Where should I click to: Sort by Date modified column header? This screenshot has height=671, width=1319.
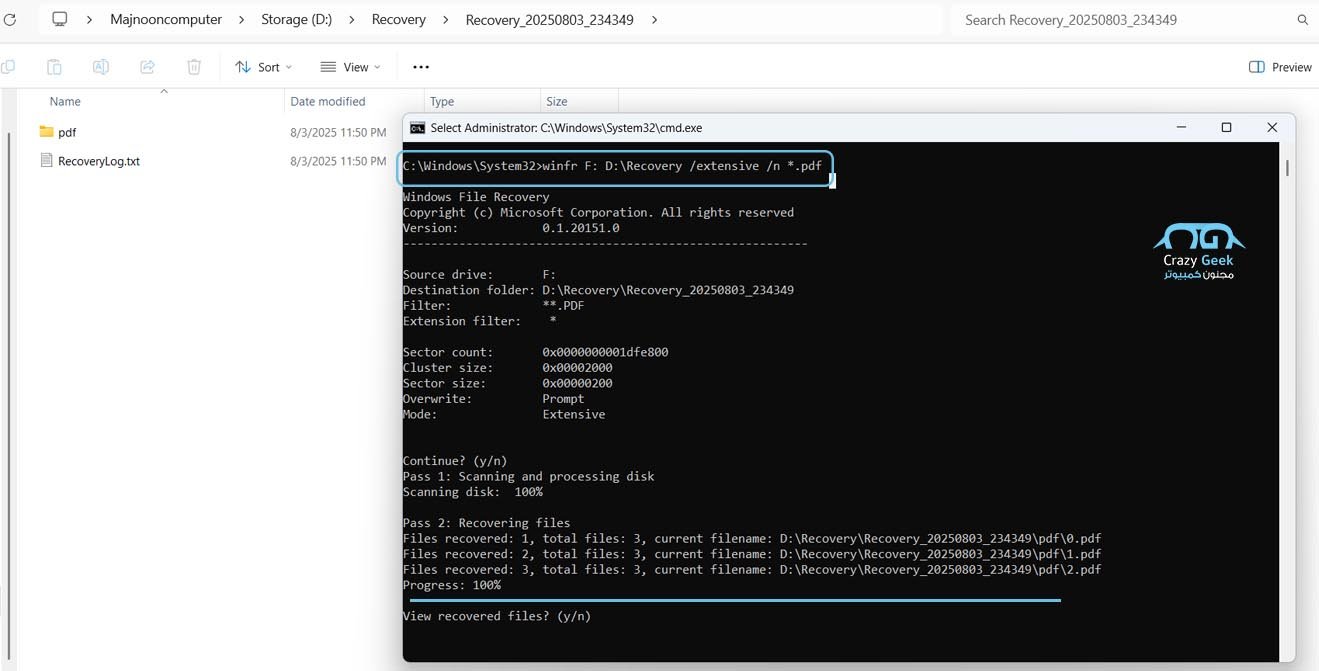(x=327, y=102)
